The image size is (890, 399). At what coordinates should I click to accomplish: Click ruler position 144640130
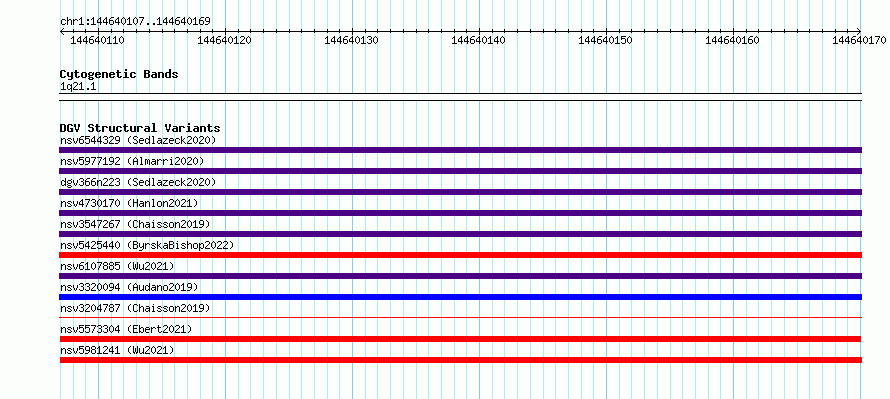pos(351,40)
